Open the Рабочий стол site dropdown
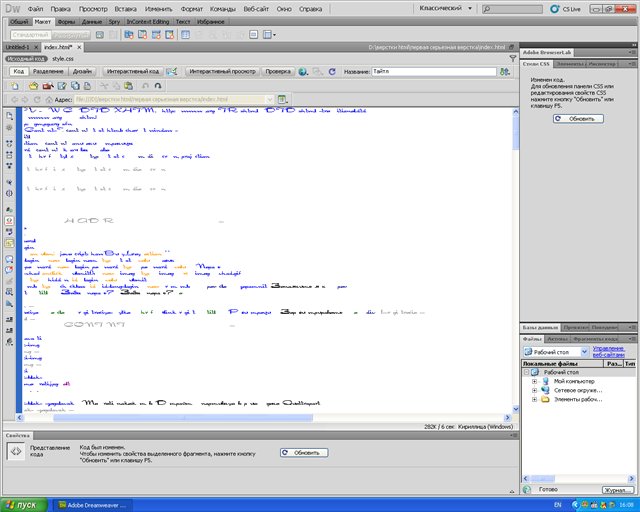 click(x=554, y=352)
